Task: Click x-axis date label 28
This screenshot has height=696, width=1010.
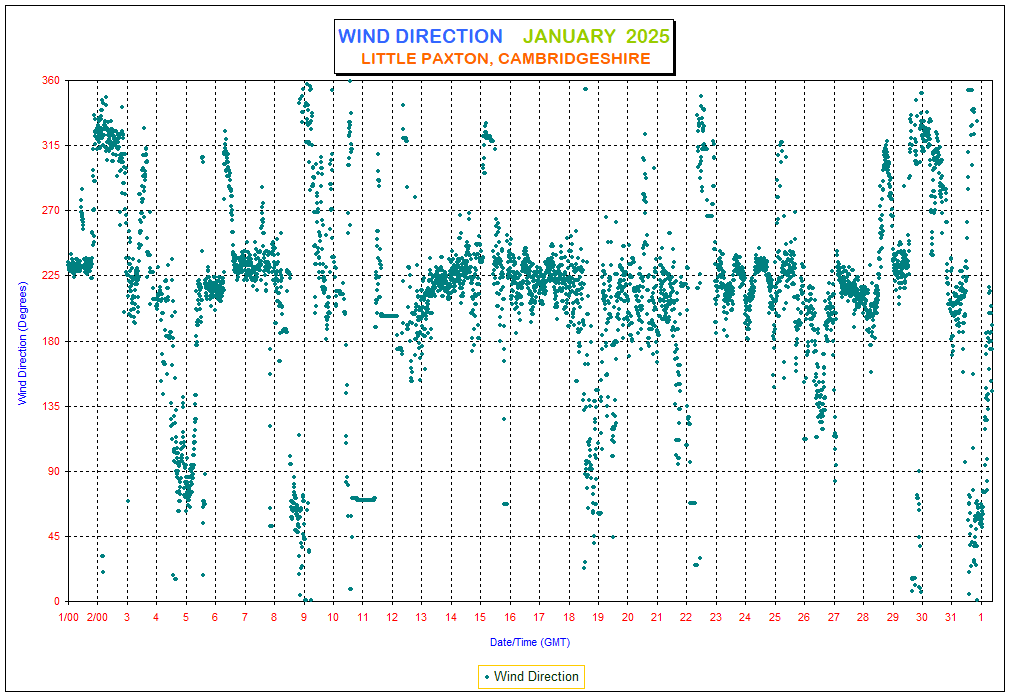Action: click(863, 617)
